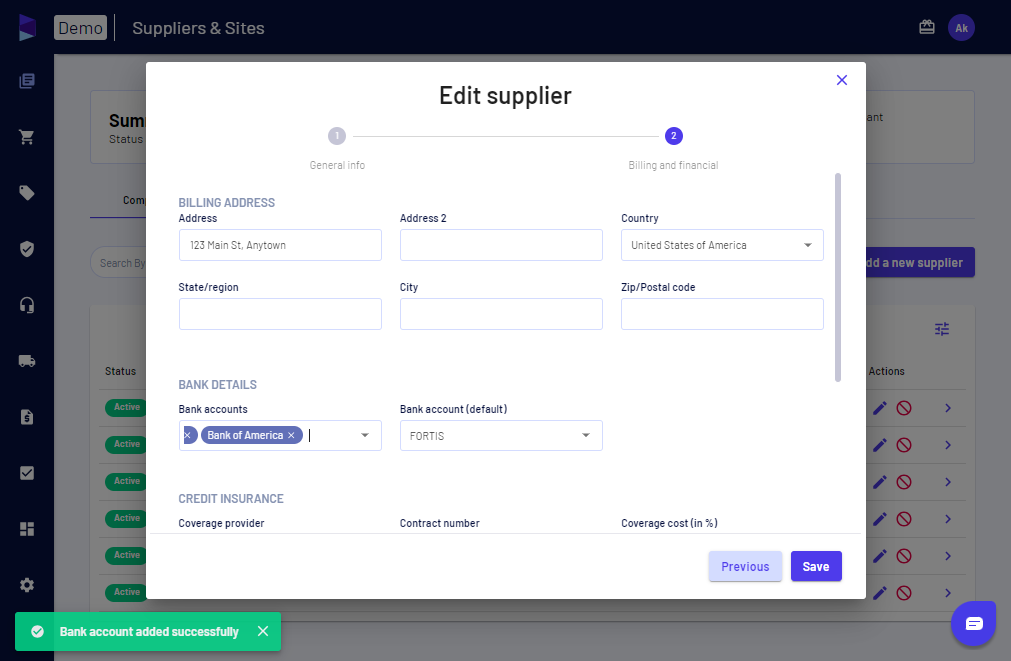1011x661 pixels.
Task: Click edit pencil in first supplier row
Action: [x=879, y=408]
